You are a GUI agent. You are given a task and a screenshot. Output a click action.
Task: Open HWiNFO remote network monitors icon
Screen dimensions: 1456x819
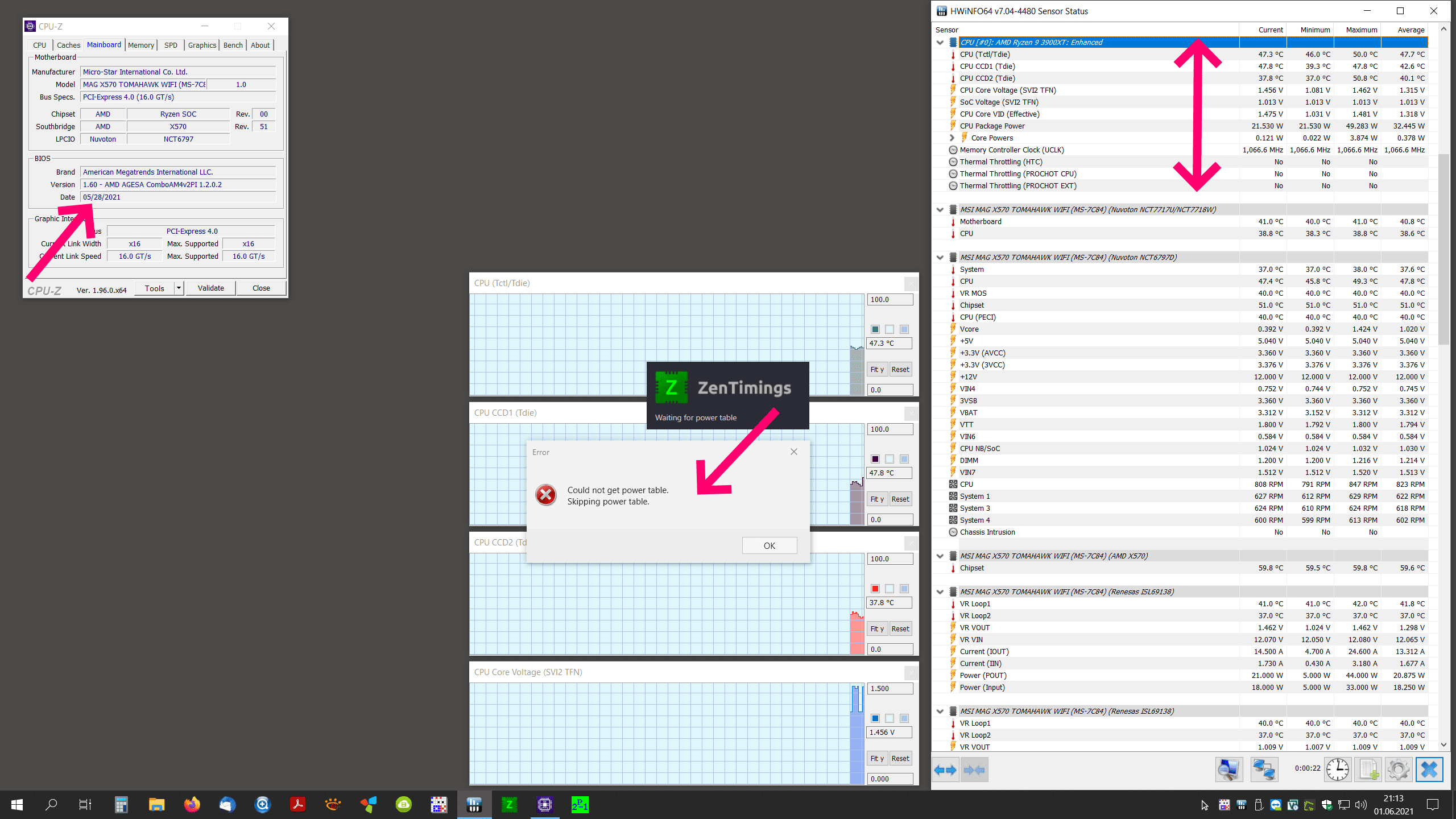(1264, 770)
